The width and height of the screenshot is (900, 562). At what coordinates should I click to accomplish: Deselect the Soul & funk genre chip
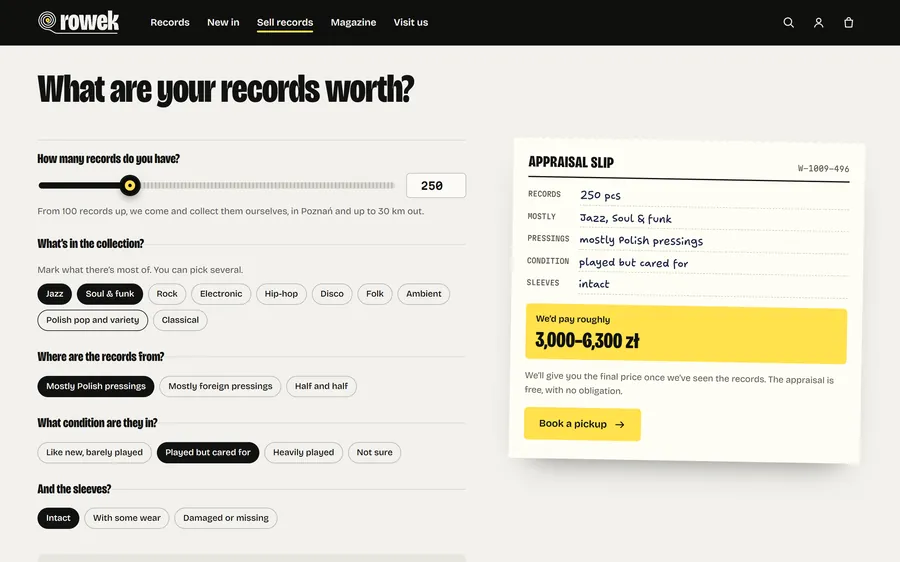click(110, 294)
